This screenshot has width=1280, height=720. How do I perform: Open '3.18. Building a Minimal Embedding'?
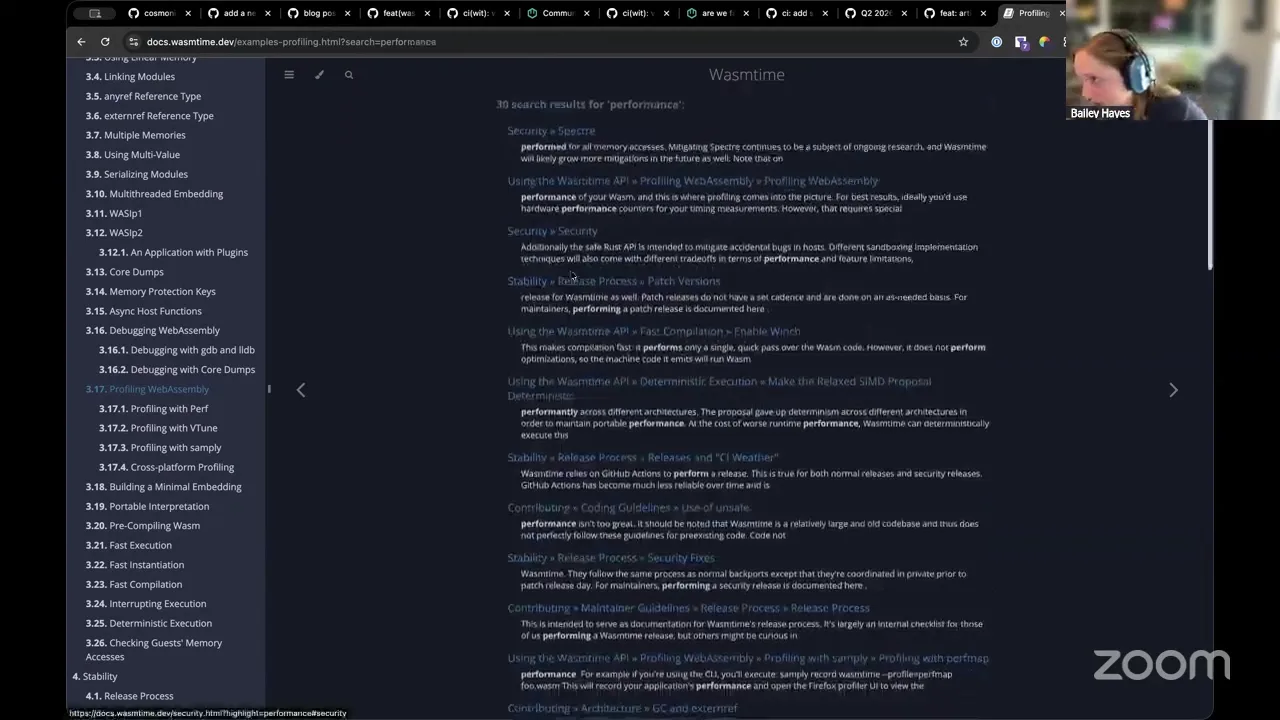tap(163, 487)
